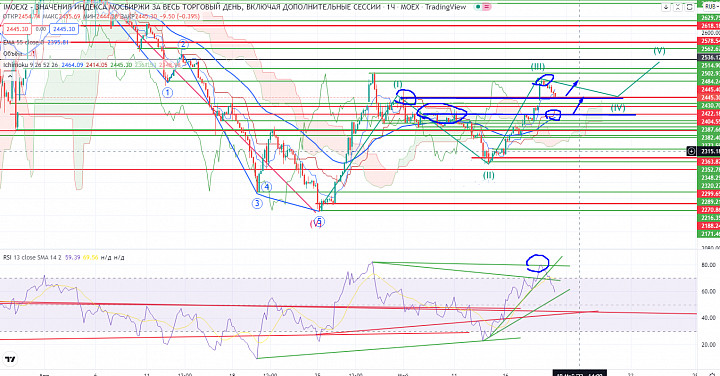Click the RSI scale value 20.00
The image size is (720, 376).
click(709, 344)
